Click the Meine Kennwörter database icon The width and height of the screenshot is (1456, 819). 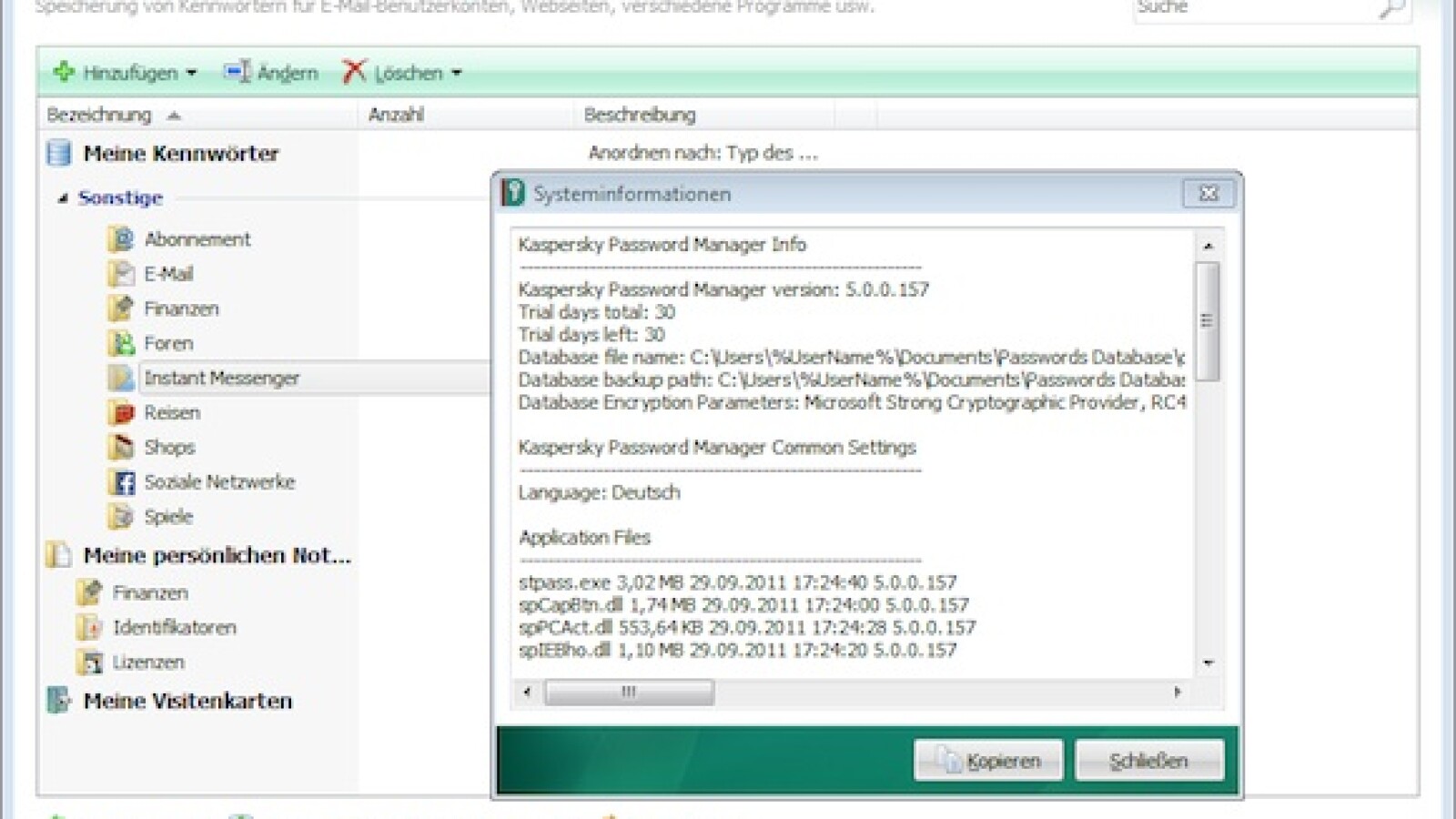tap(59, 153)
